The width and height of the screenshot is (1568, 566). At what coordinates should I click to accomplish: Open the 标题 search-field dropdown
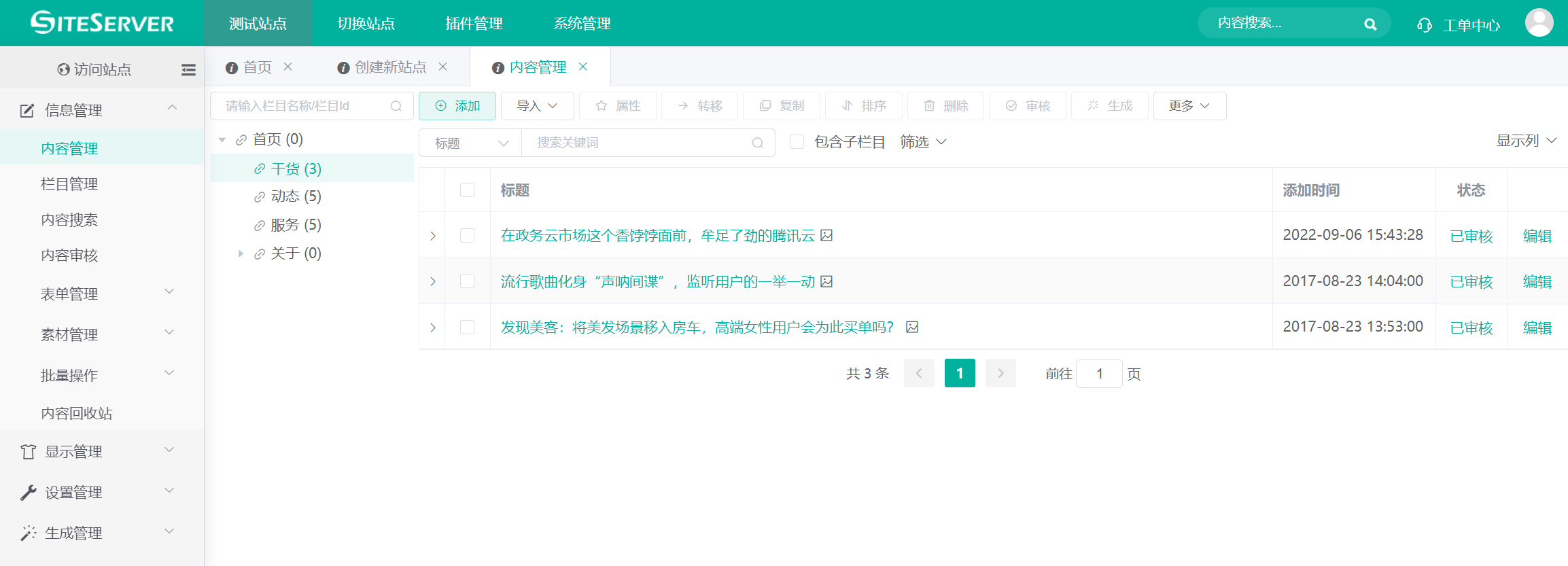[x=470, y=143]
